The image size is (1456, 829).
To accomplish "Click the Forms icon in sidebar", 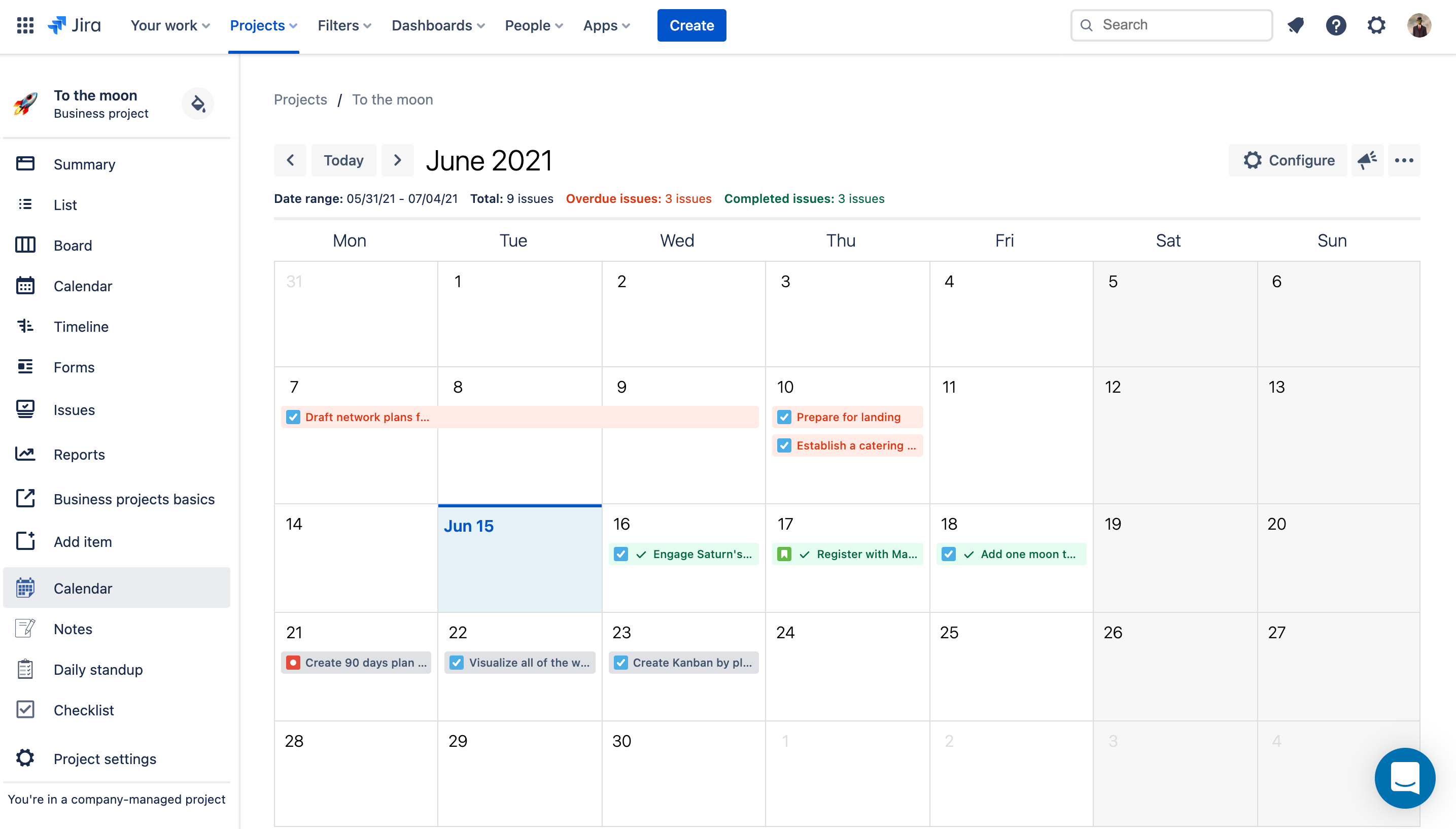I will (25, 366).
